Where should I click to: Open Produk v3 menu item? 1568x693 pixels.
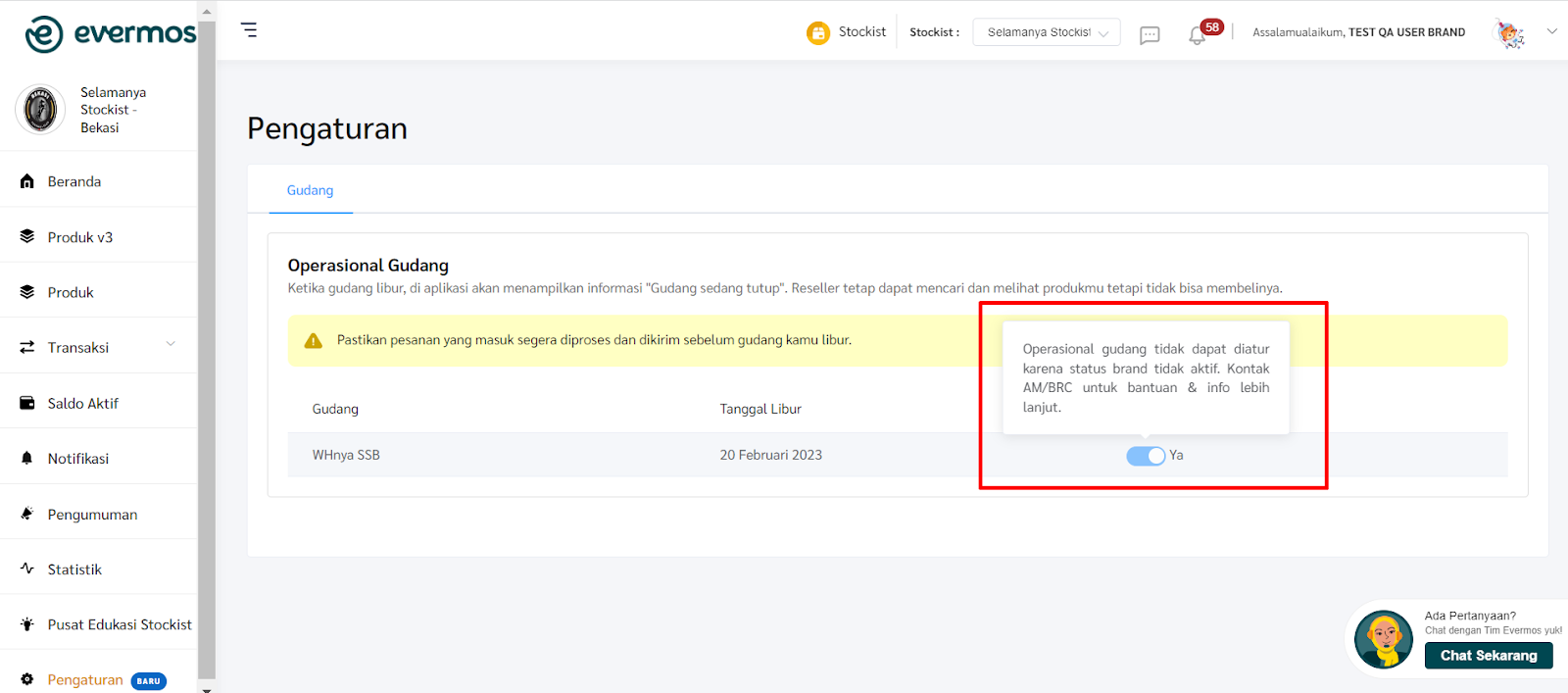pyautogui.click(x=80, y=237)
